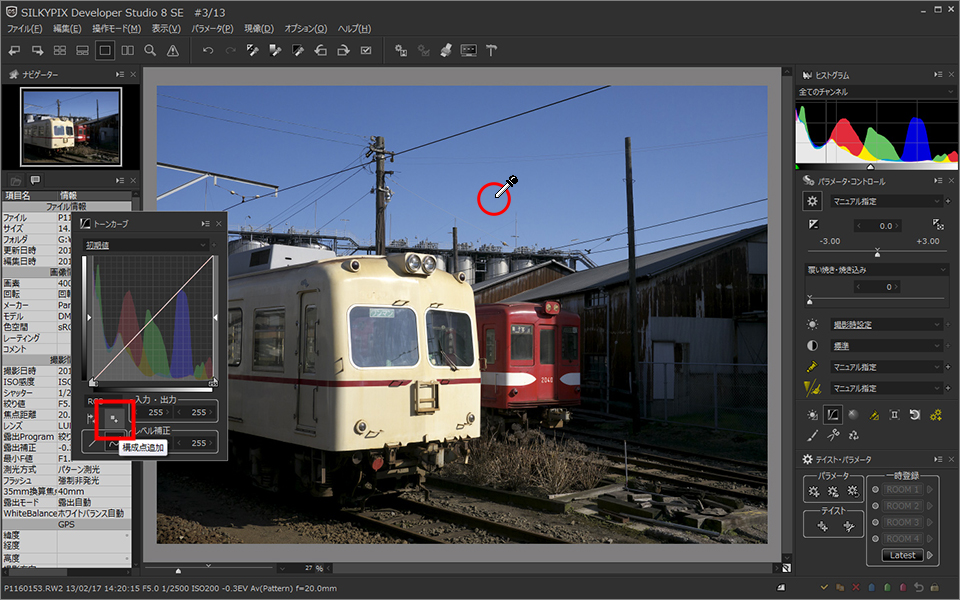Open the histogram channel dropdown
The image size is (960, 600).
coord(871,92)
